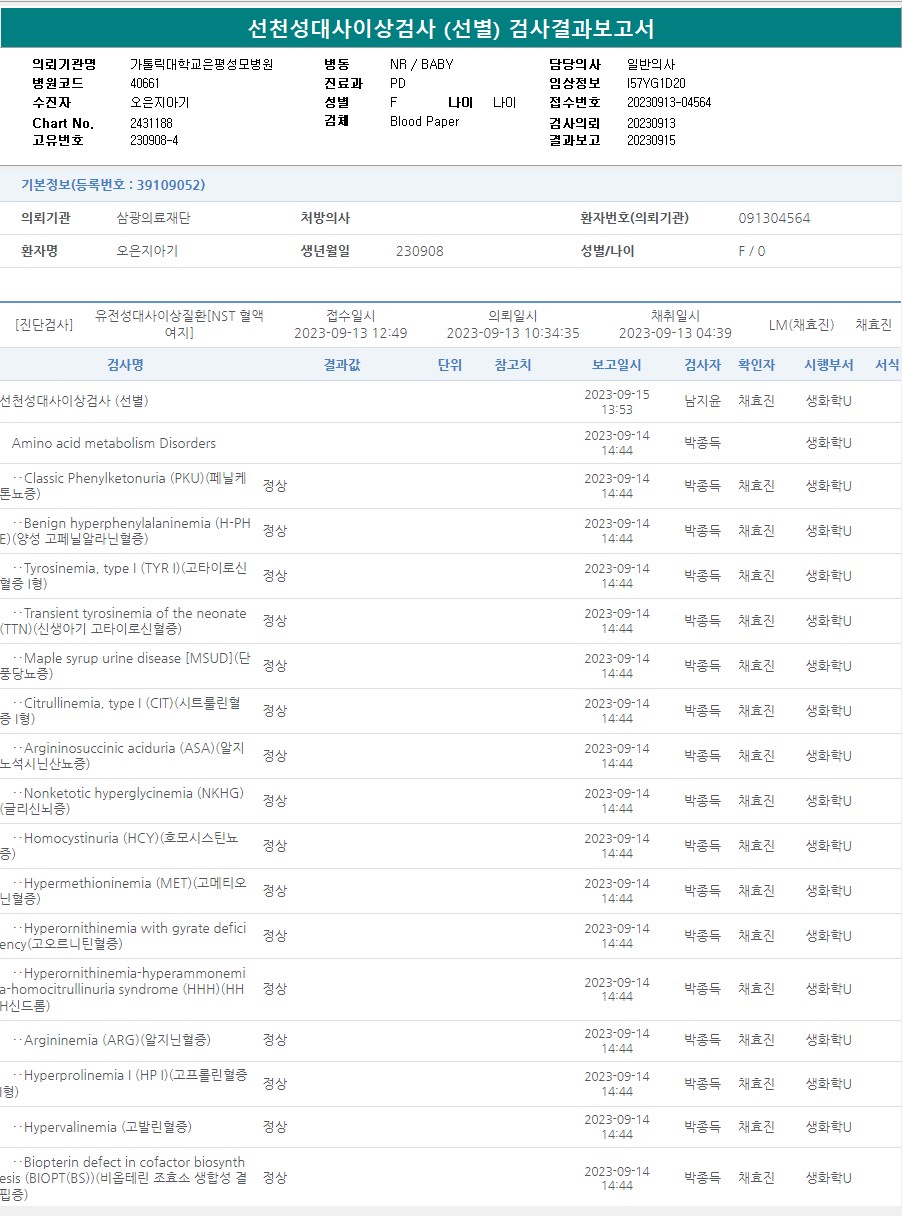Open the Argininemia (ARG) test entry
This screenshot has width=902, height=1216.
117,1040
